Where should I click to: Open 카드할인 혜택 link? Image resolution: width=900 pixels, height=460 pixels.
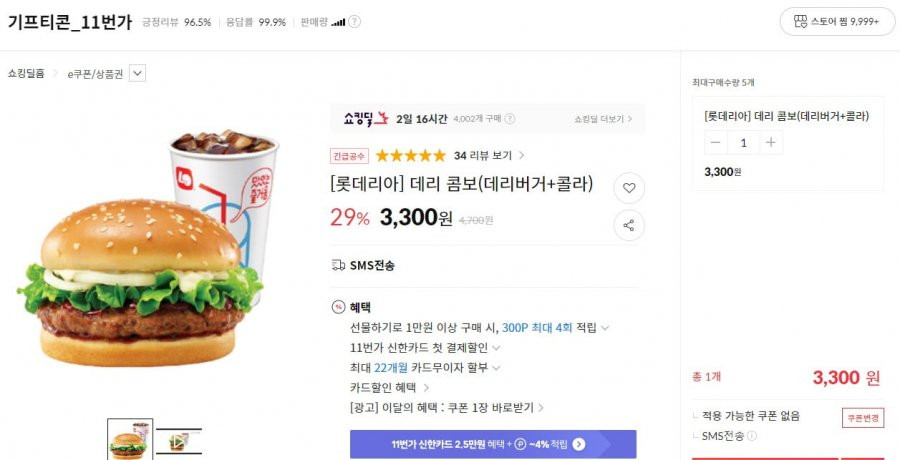389,388
